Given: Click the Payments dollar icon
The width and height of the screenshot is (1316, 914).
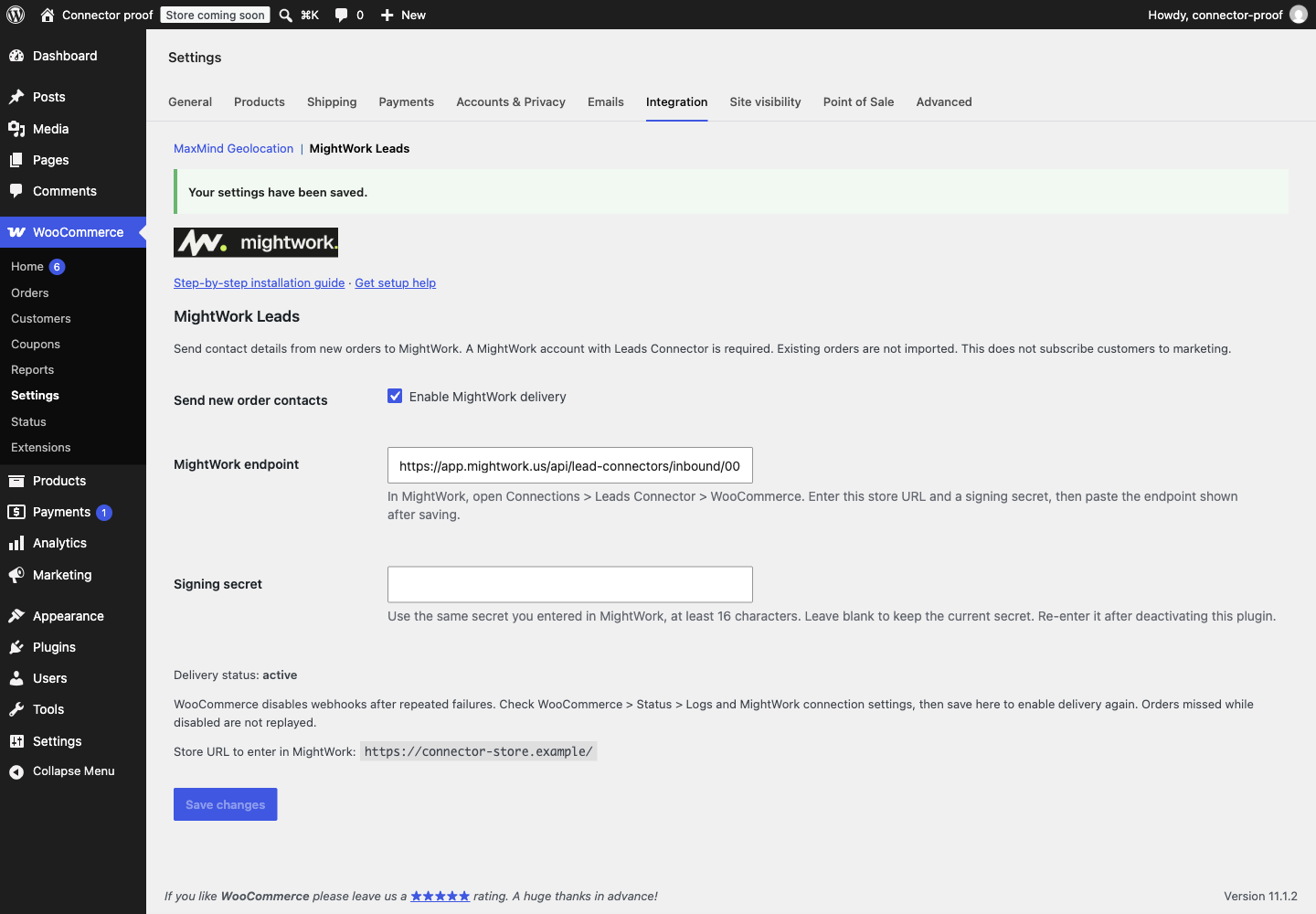Looking at the screenshot, I should [16, 512].
